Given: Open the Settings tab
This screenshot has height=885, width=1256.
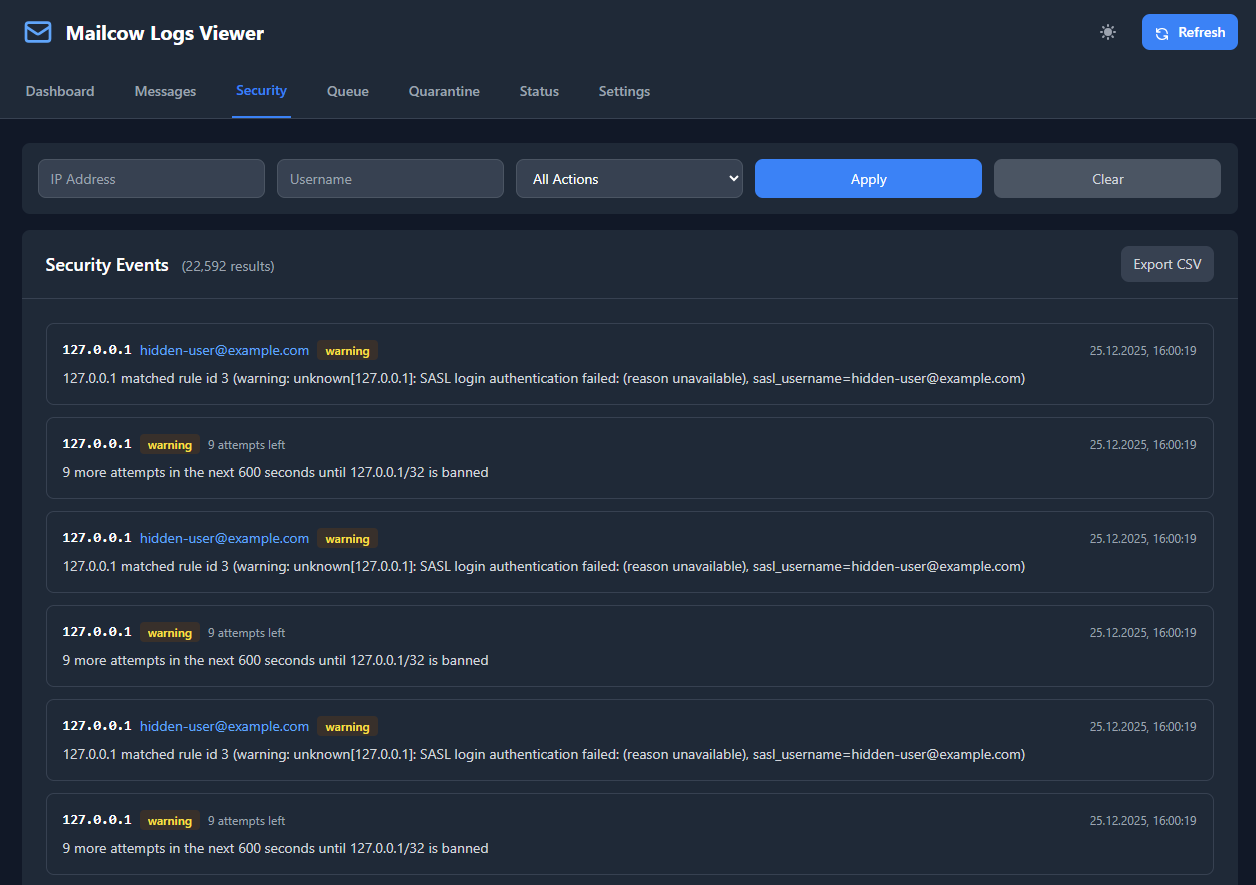Looking at the screenshot, I should [624, 91].
